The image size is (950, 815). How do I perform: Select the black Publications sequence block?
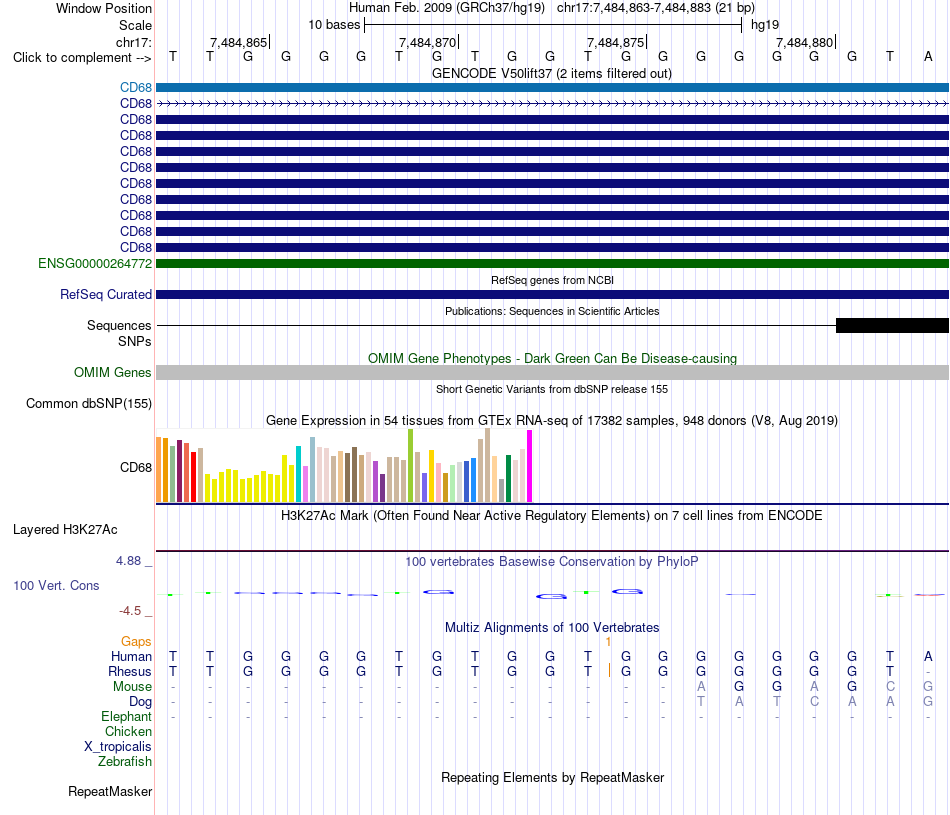click(x=892, y=325)
